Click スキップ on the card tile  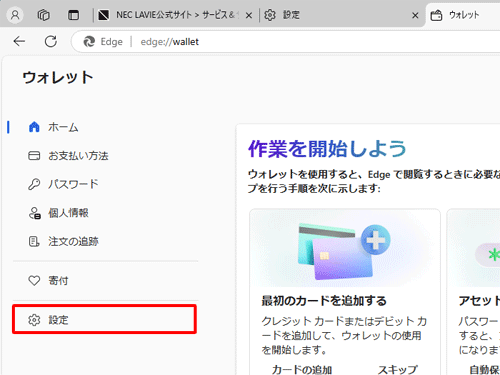tap(397, 369)
